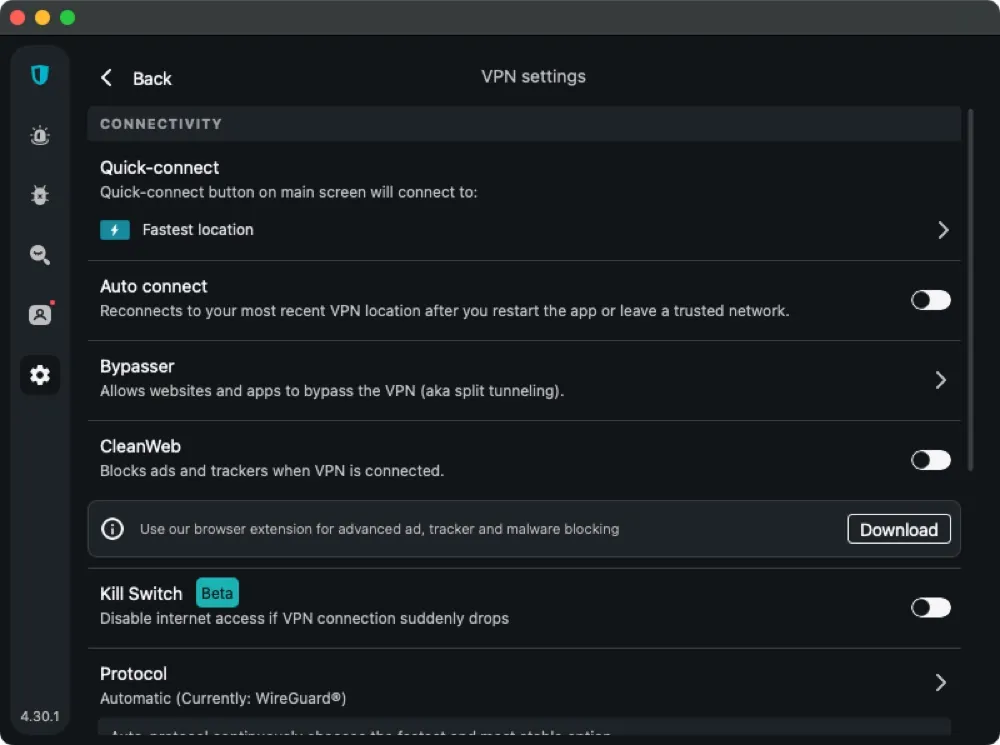
Task: Enable the CleanWeb switch
Action: coord(930,460)
